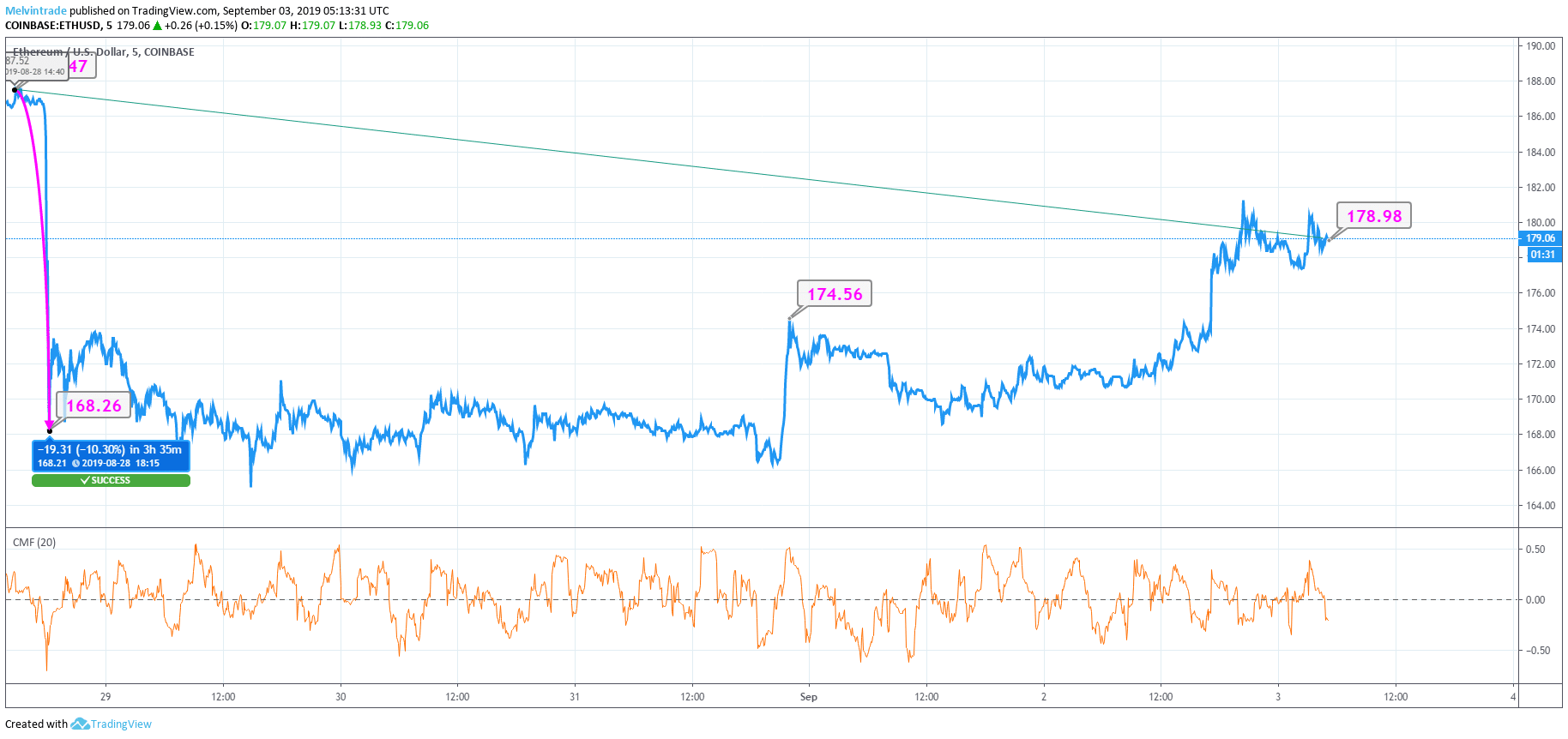Click the 30 date label on time axis
The image size is (1568, 739).
click(x=341, y=697)
